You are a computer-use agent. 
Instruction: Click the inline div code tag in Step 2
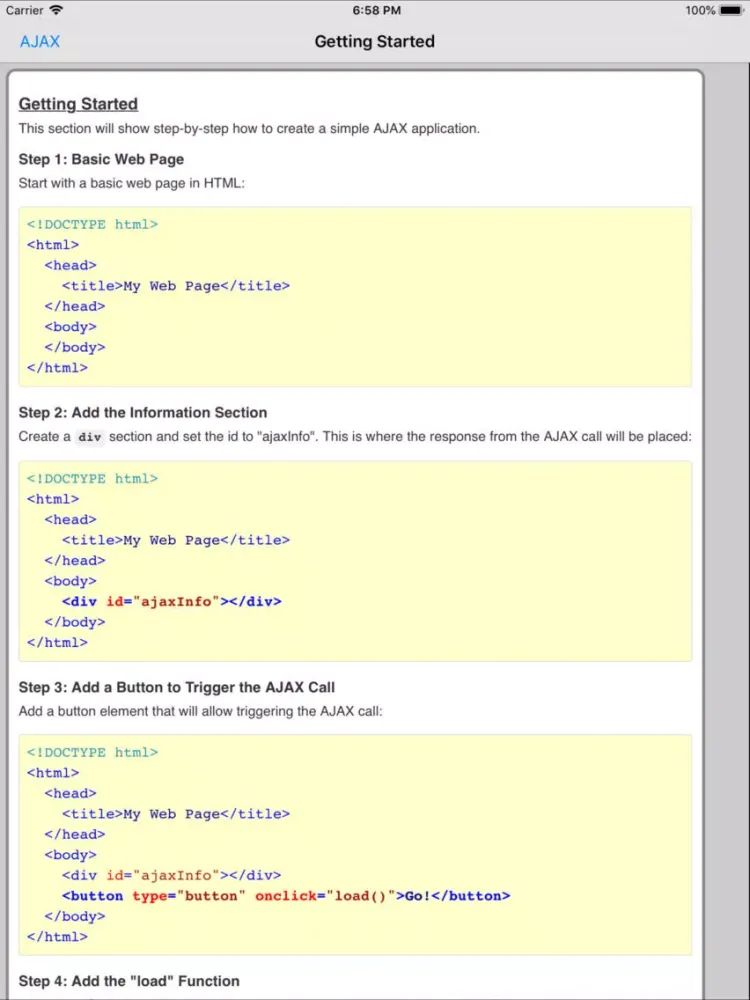(x=90, y=437)
